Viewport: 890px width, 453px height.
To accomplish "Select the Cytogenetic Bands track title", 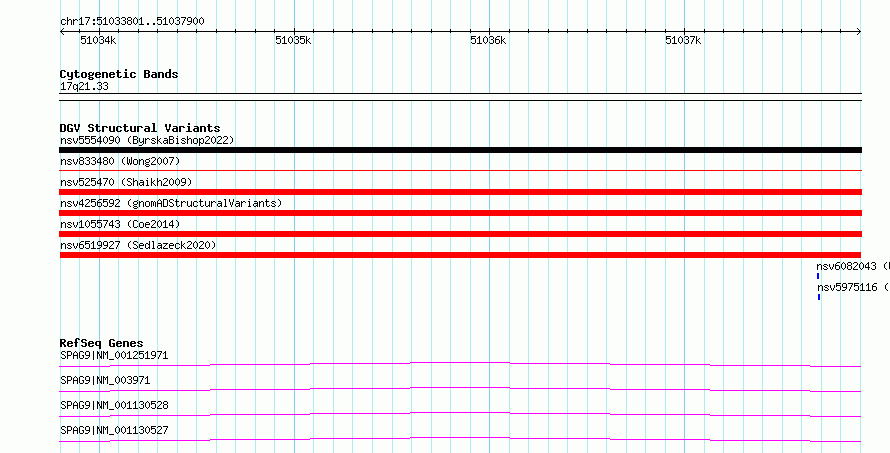I will [x=119, y=74].
